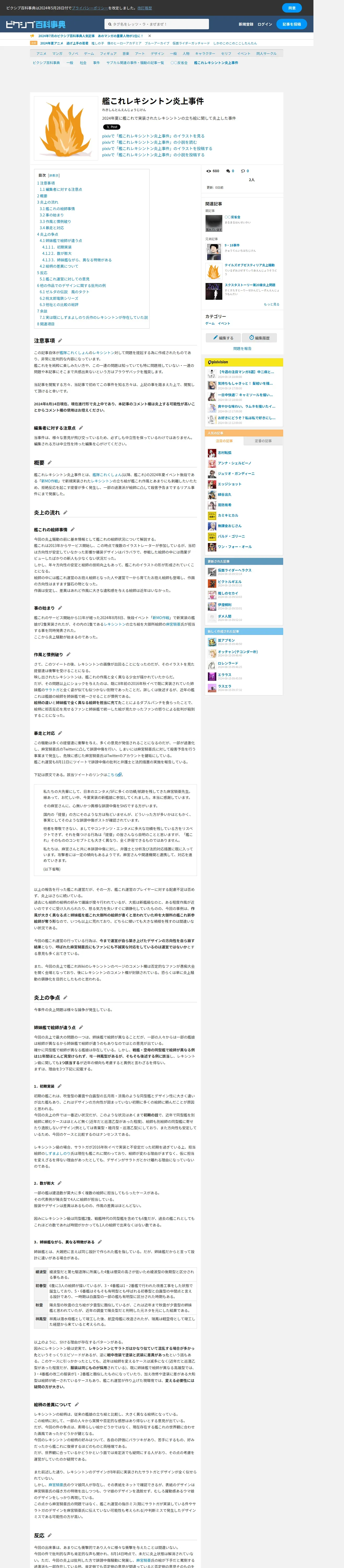This screenshot has height=1568, width=344.
Task: Close the manga ranking announcement banner
Action: [x=149, y=36]
